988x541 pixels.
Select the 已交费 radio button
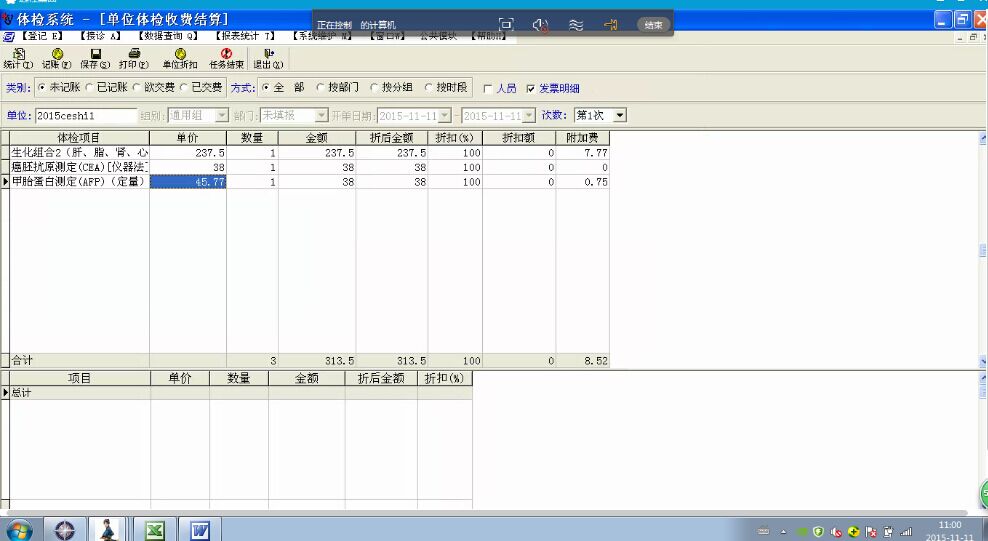183,88
